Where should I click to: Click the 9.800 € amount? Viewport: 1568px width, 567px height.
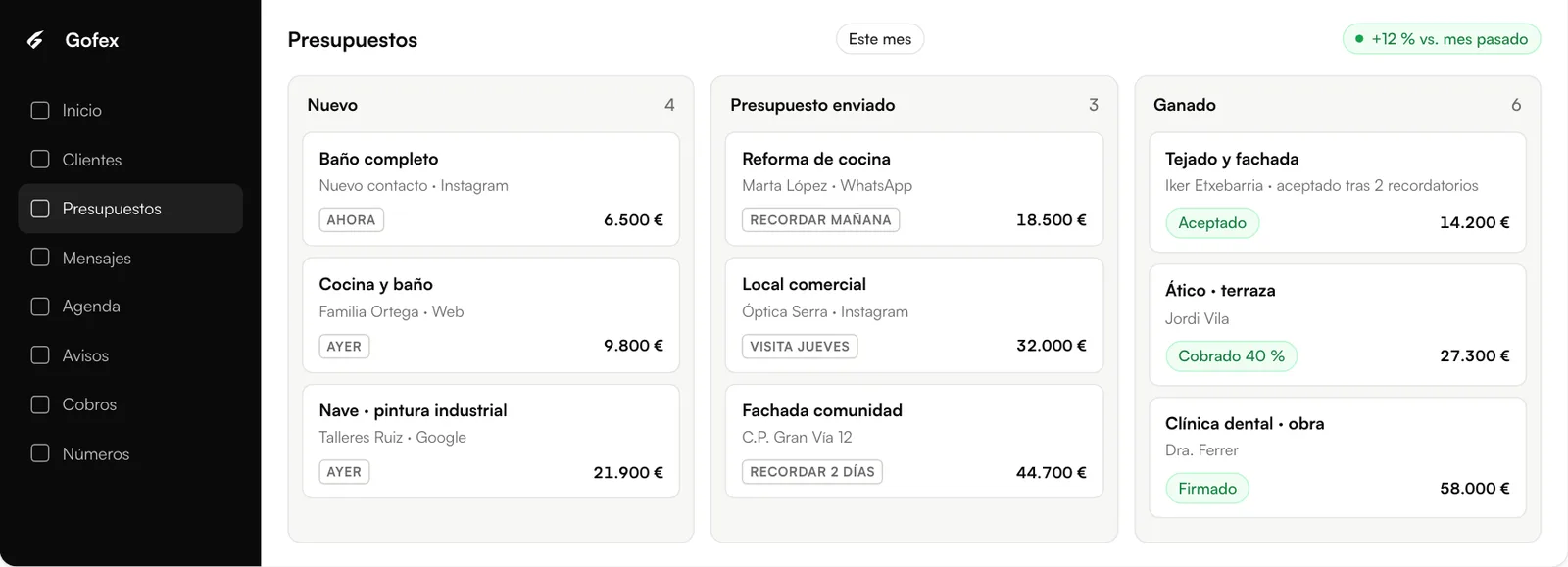(x=633, y=346)
